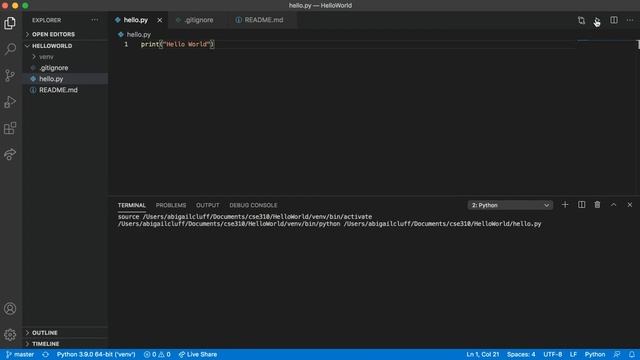Switch to .gitignore tab
The height and width of the screenshot is (360, 640).
[198, 20]
